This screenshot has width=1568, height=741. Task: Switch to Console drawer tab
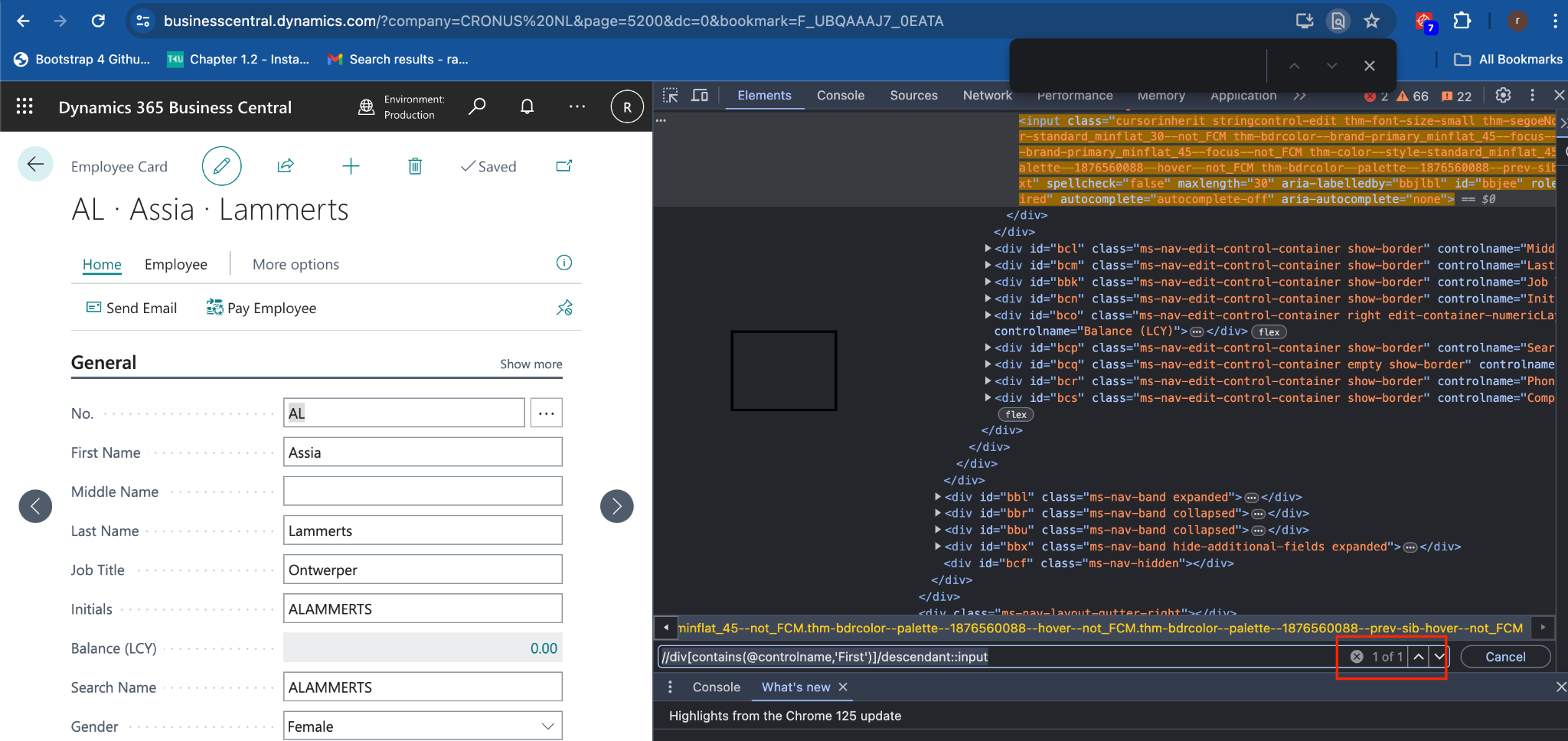[716, 687]
